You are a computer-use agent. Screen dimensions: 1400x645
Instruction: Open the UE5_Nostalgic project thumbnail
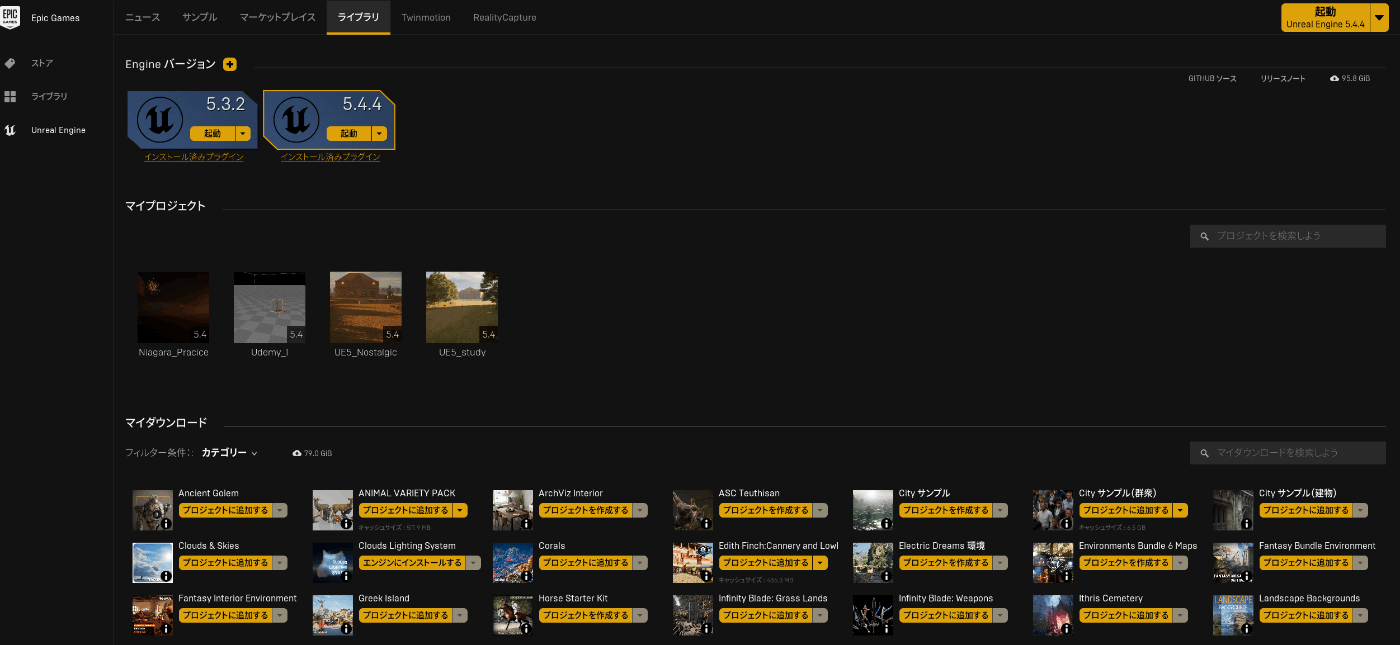365,307
